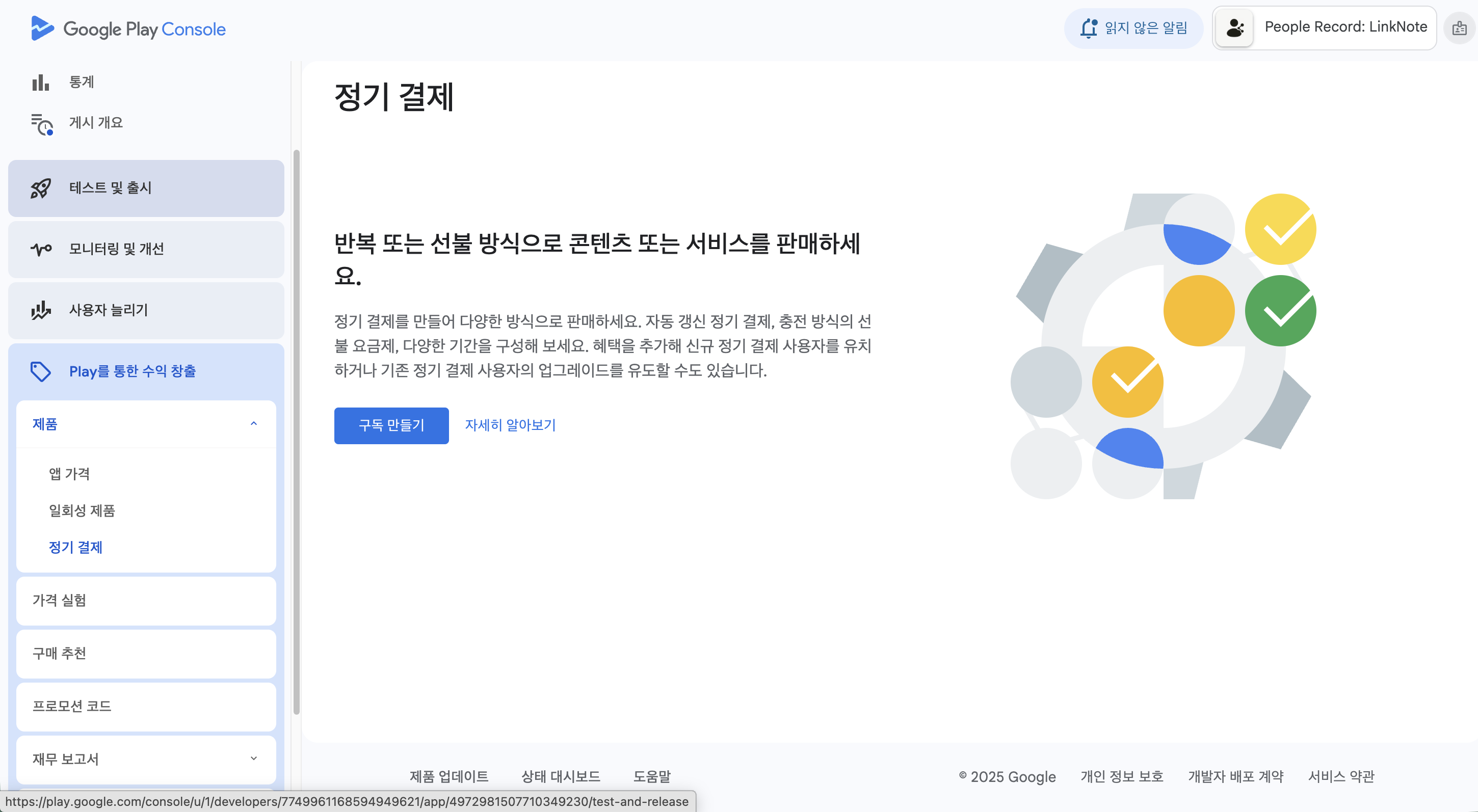Select 앱 가격 in sidebar
This screenshot has height=812, width=1478.
pos(69,474)
